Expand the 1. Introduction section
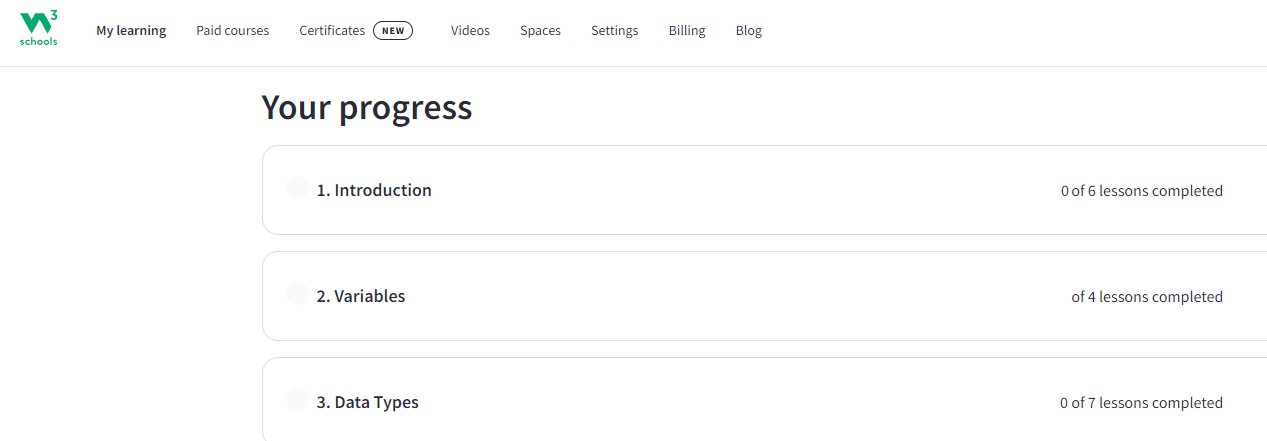This screenshot has width=1267, height=441. (374, 190)
